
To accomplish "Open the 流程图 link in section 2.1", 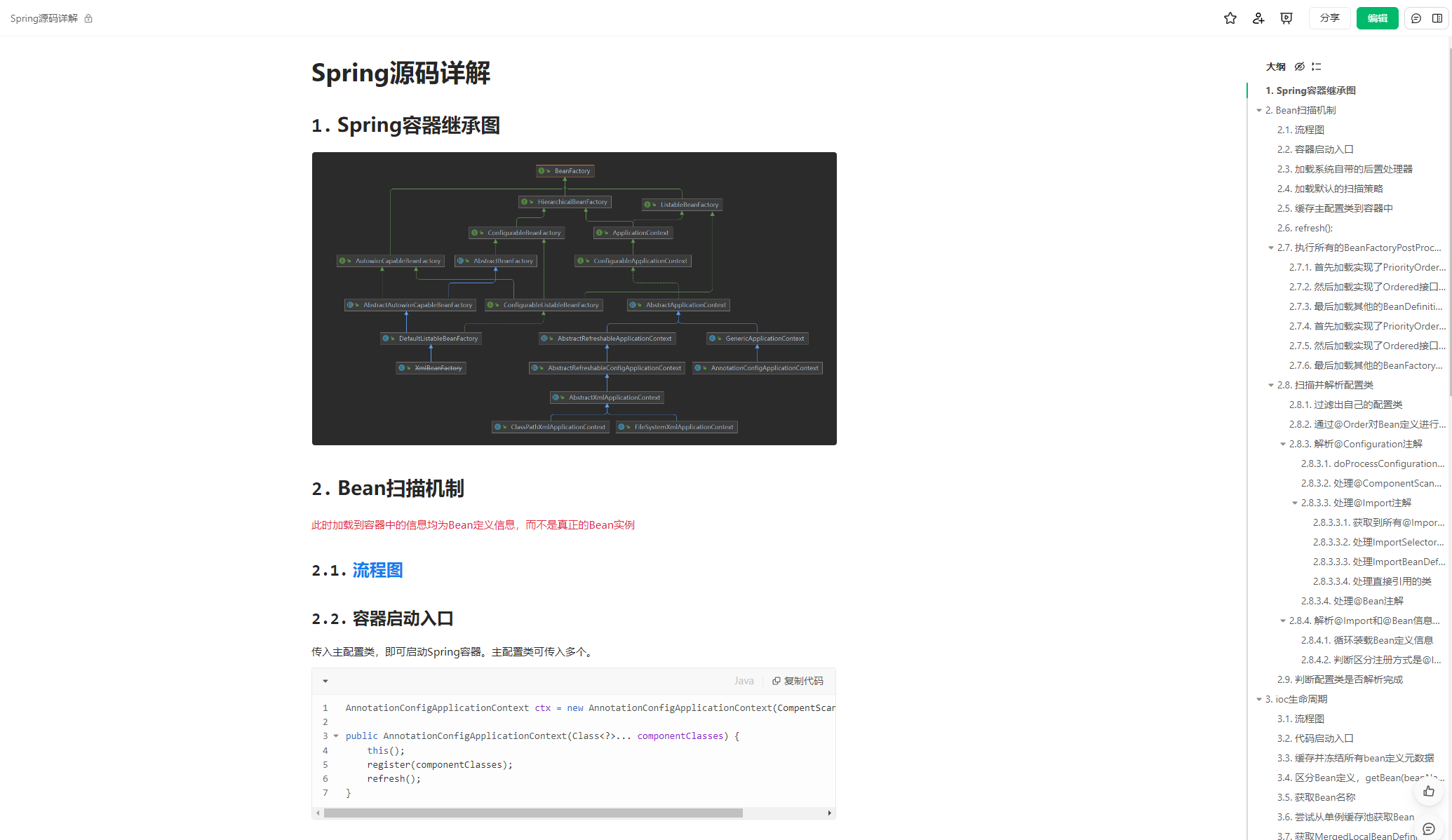I will [377, 570].
